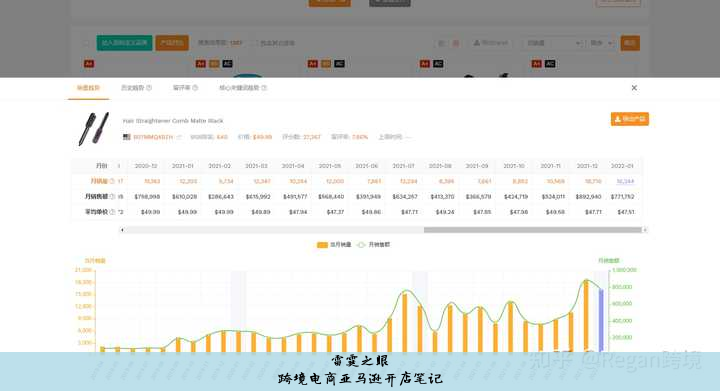Select the 2022-01 month column header
The width and height of the screenshot is (720, 392).
[622, 166]
